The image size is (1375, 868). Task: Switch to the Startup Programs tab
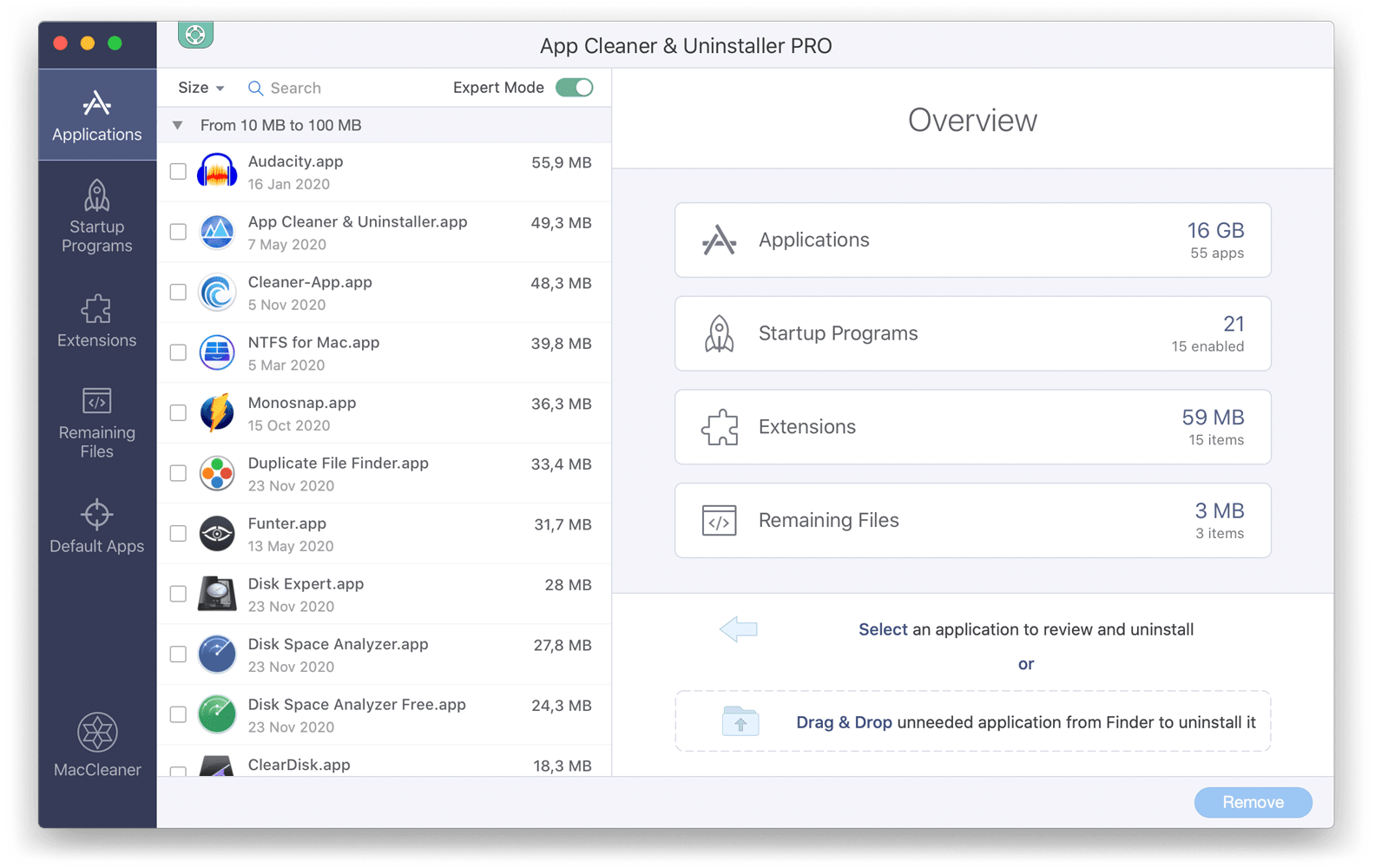click(x=97, y=217)
